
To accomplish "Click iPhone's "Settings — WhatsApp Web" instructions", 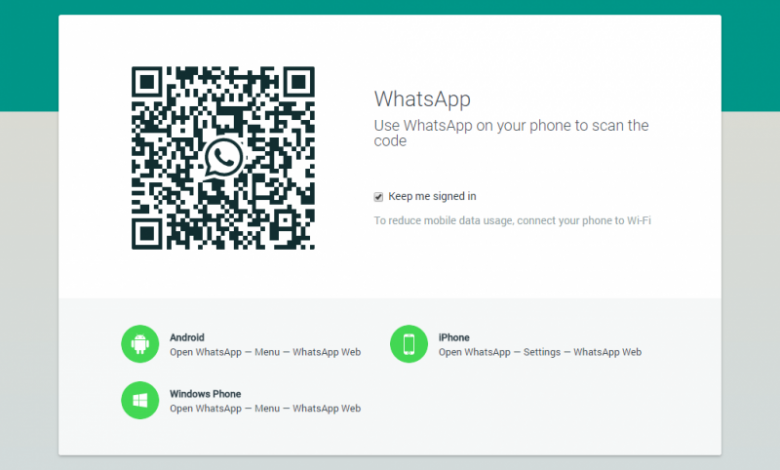I will coord(540,352).
